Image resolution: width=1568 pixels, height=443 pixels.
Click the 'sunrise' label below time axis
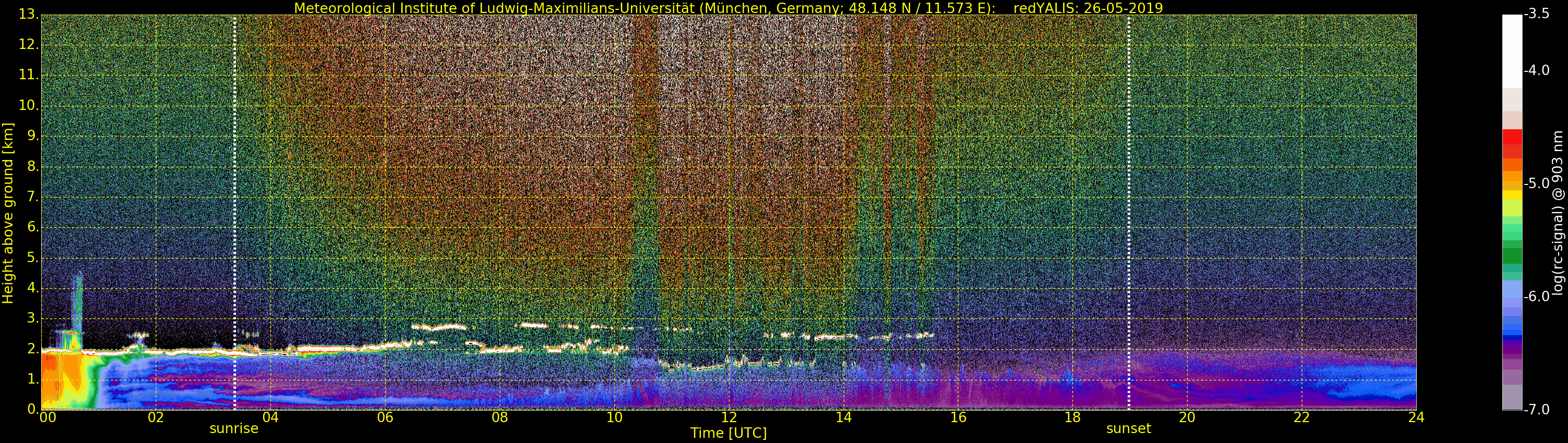[x=234, y=428]
